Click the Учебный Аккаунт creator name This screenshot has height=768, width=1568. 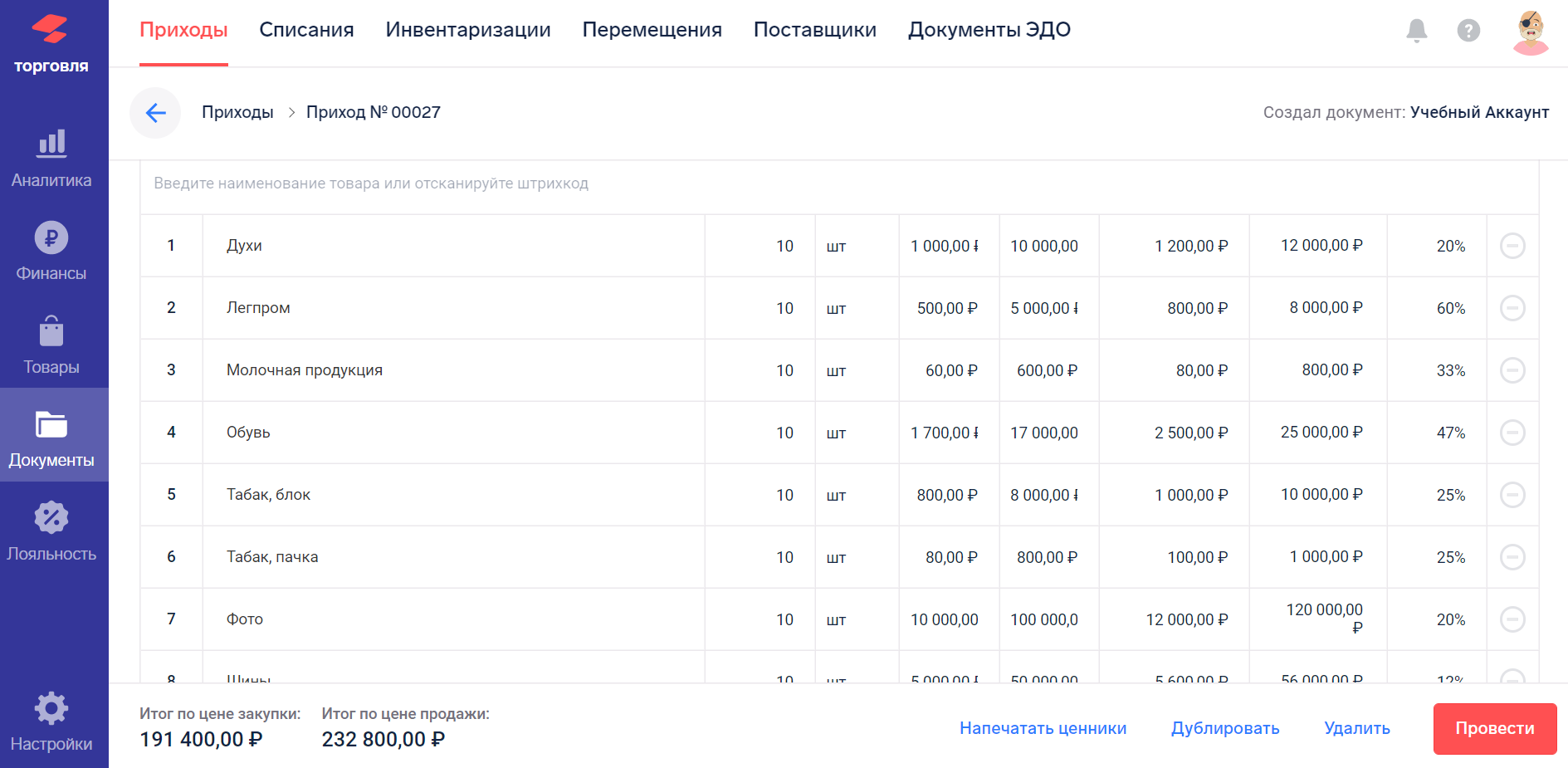[1479, 112]
